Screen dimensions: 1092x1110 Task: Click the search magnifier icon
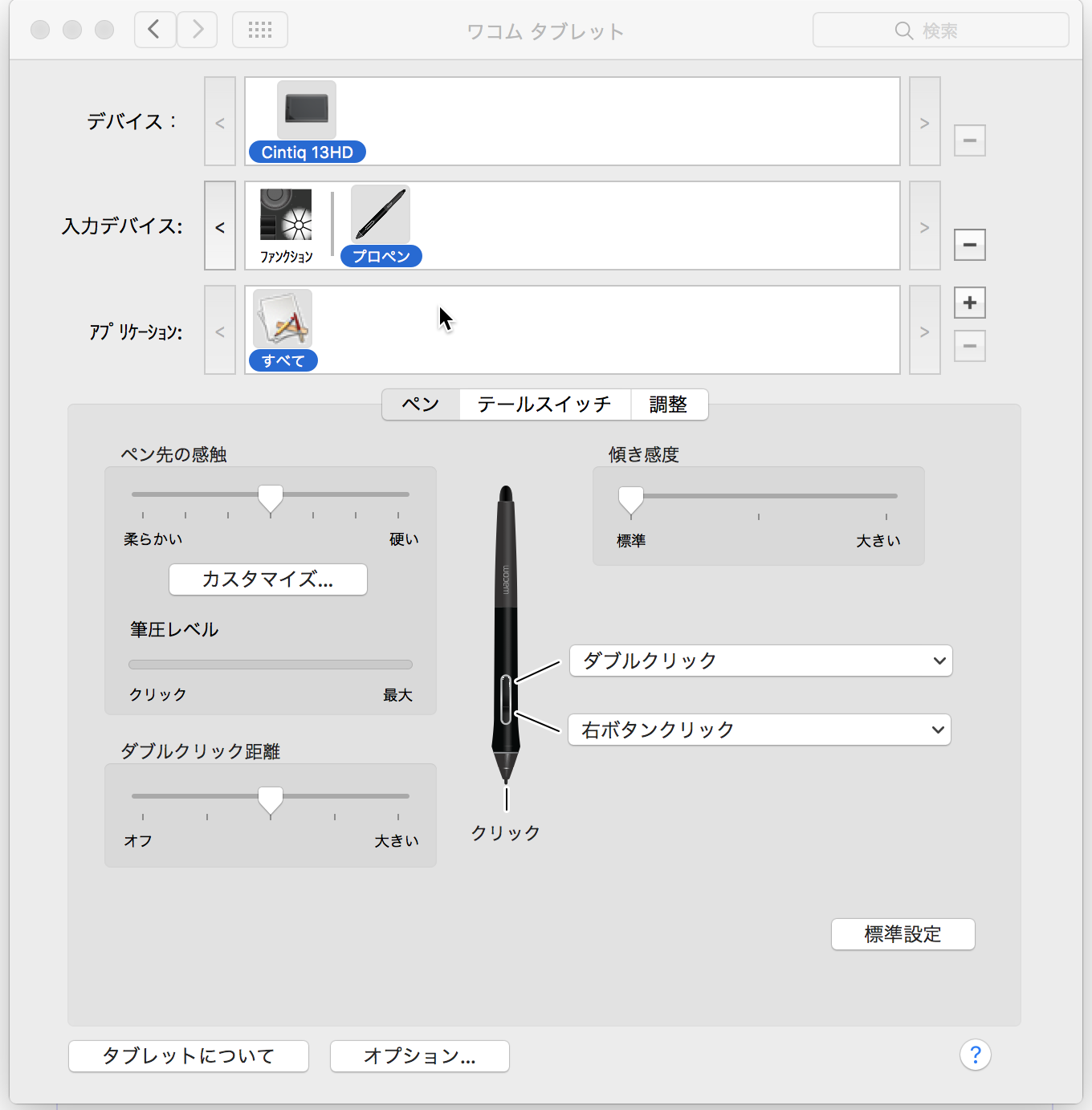tap(904, 30)
